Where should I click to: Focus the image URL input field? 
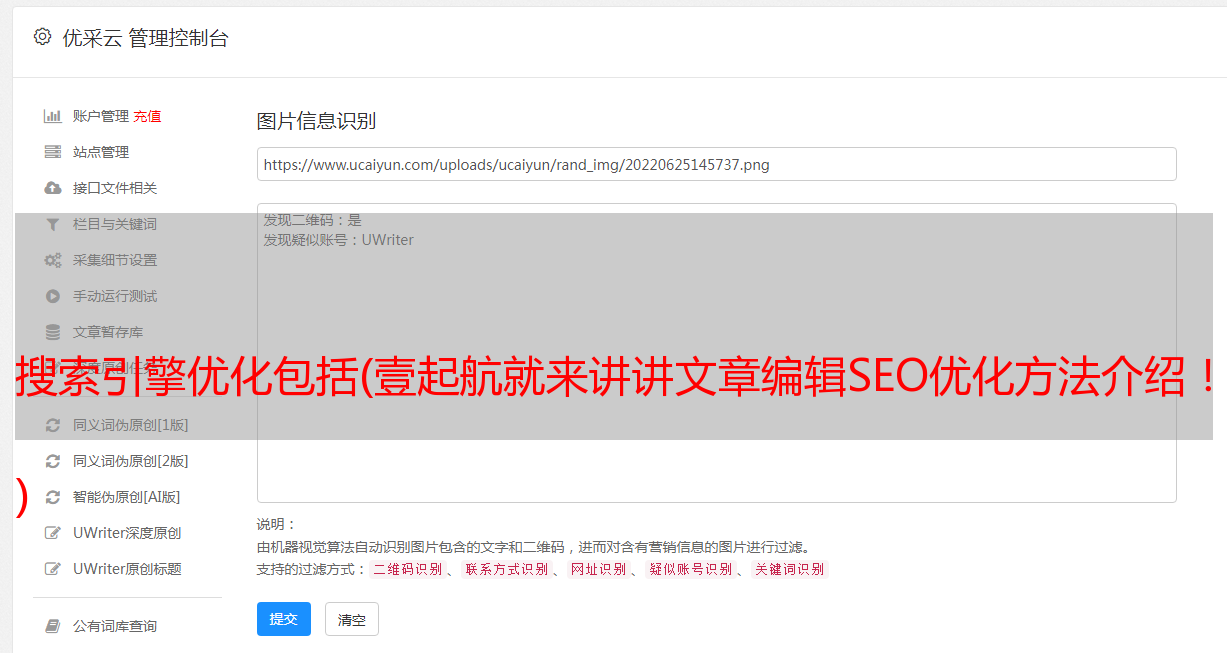(x=716, y=164)
